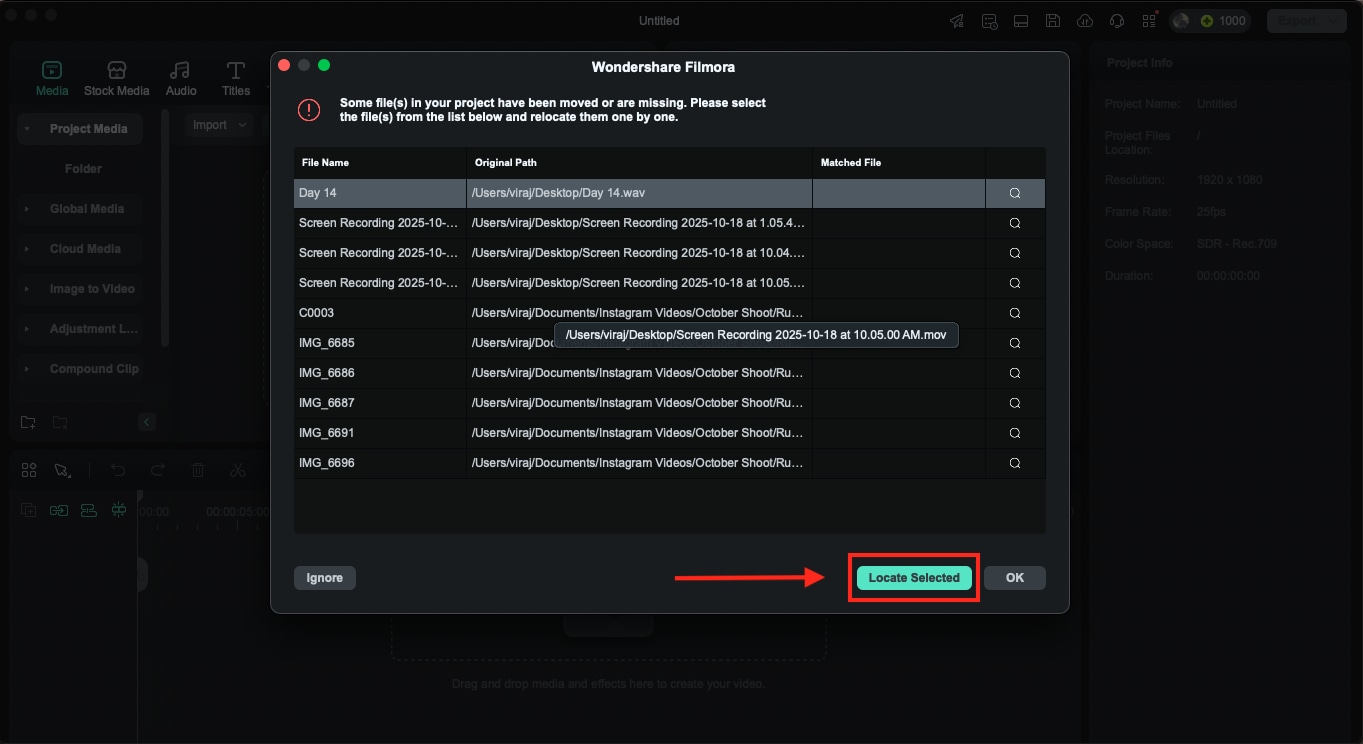Click the search icon in the IMG_6696 row
1363x744 pixels.
coord(1014,463)
